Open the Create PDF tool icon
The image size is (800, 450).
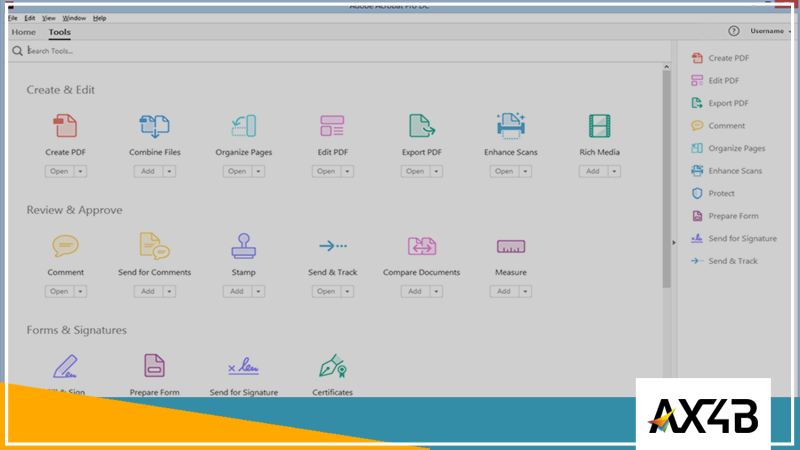click(65, 126)
